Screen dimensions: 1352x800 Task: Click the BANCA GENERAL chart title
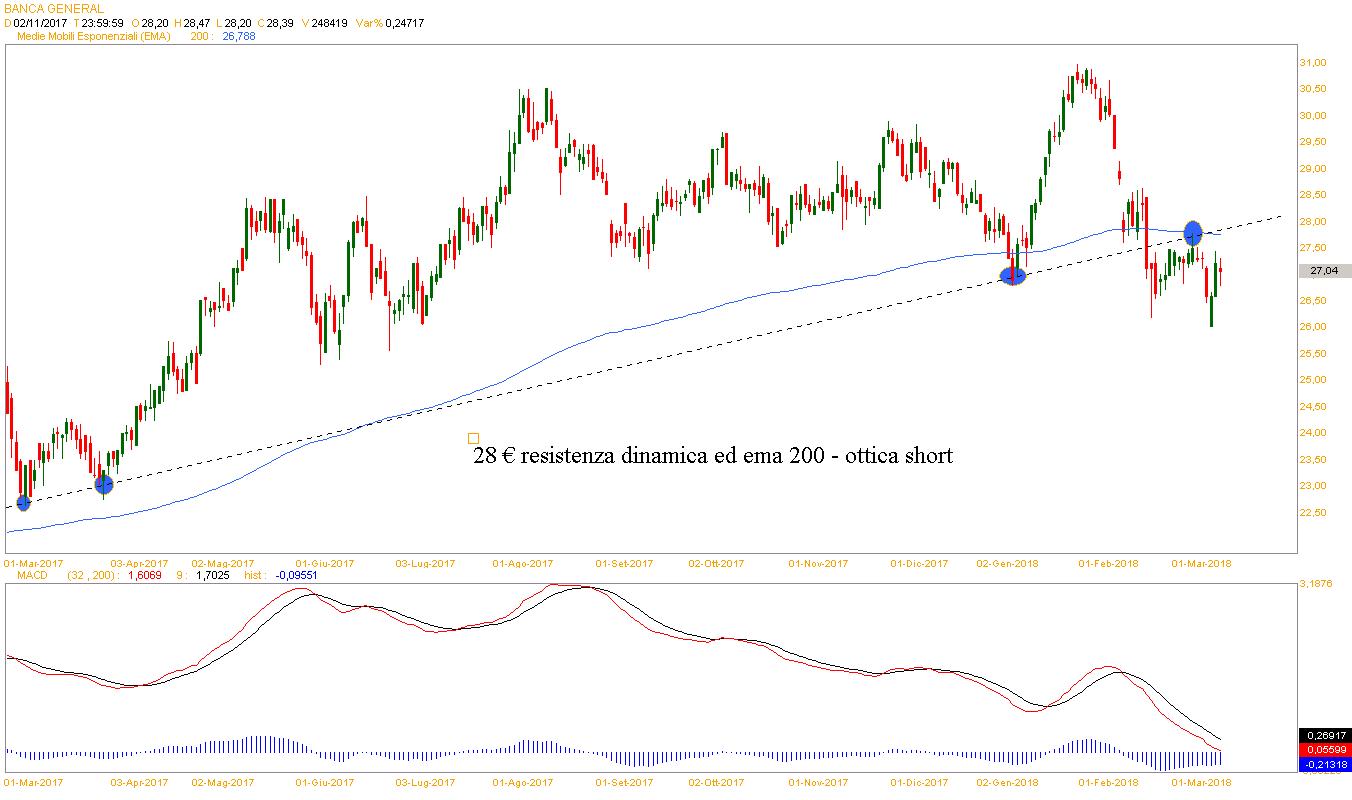pyautogui.click(x=54, y=9)
